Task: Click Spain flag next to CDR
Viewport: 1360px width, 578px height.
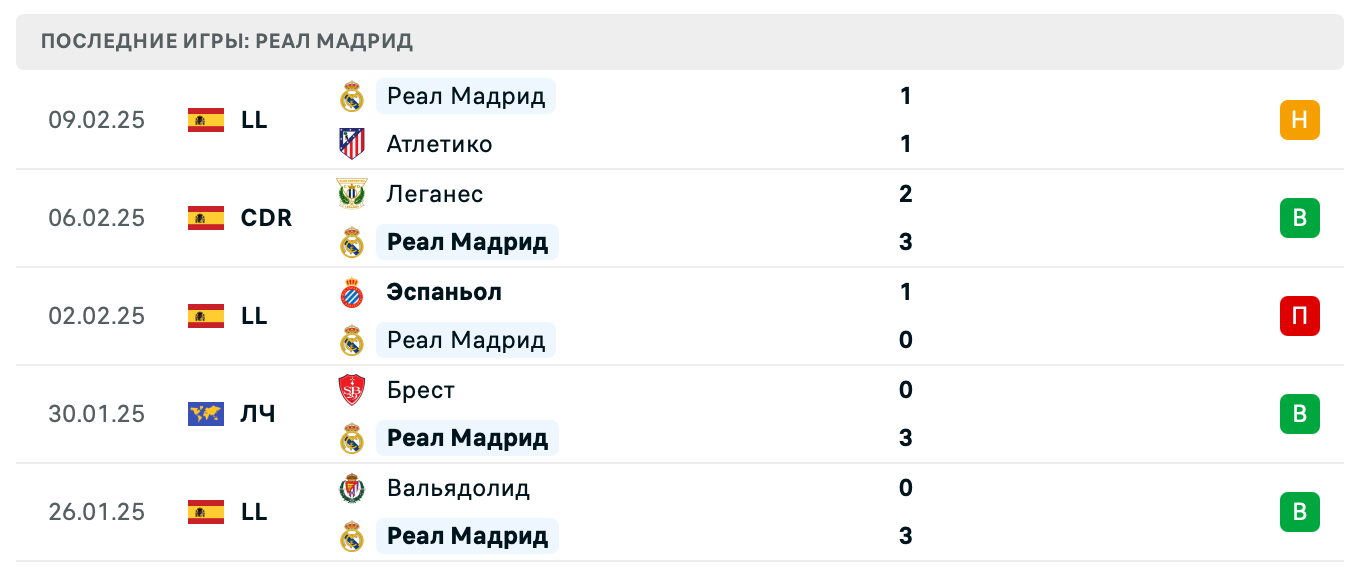Action: 206,218
